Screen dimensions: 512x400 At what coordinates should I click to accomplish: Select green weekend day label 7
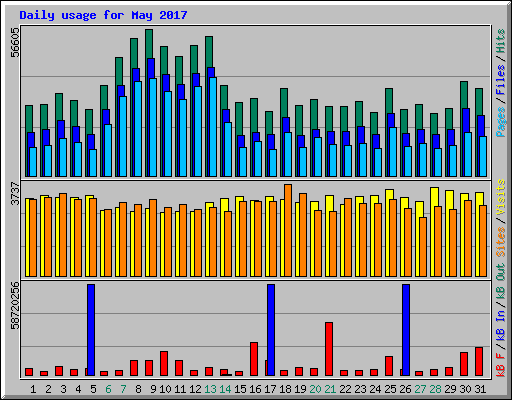tap(123, 389)
